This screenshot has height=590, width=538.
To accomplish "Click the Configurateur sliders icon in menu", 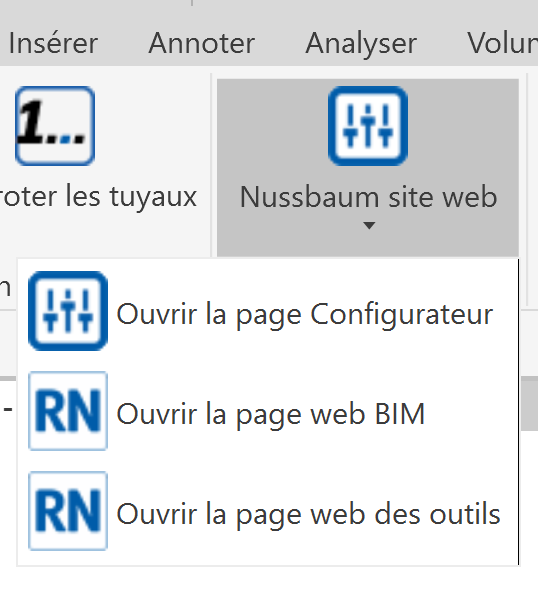I will (68, 311).
